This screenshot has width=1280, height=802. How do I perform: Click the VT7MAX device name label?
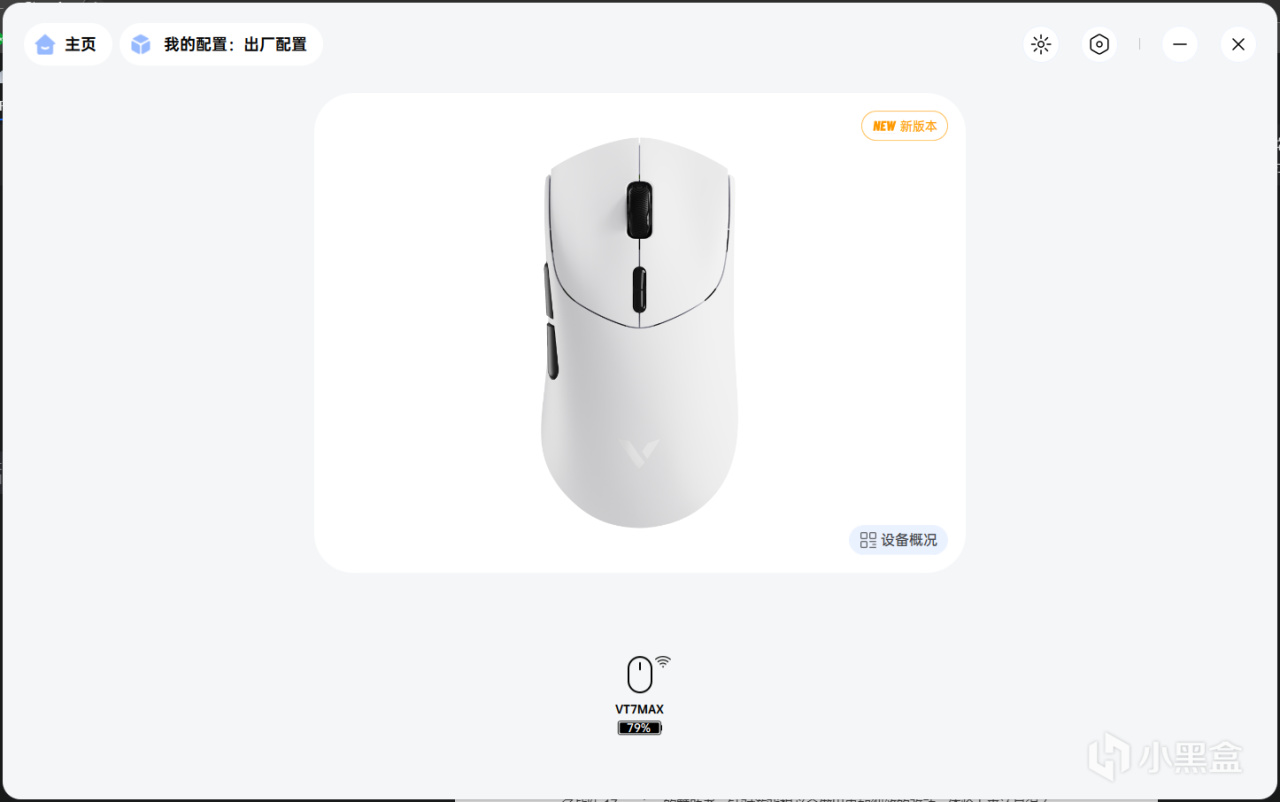(x=639, y=709)
